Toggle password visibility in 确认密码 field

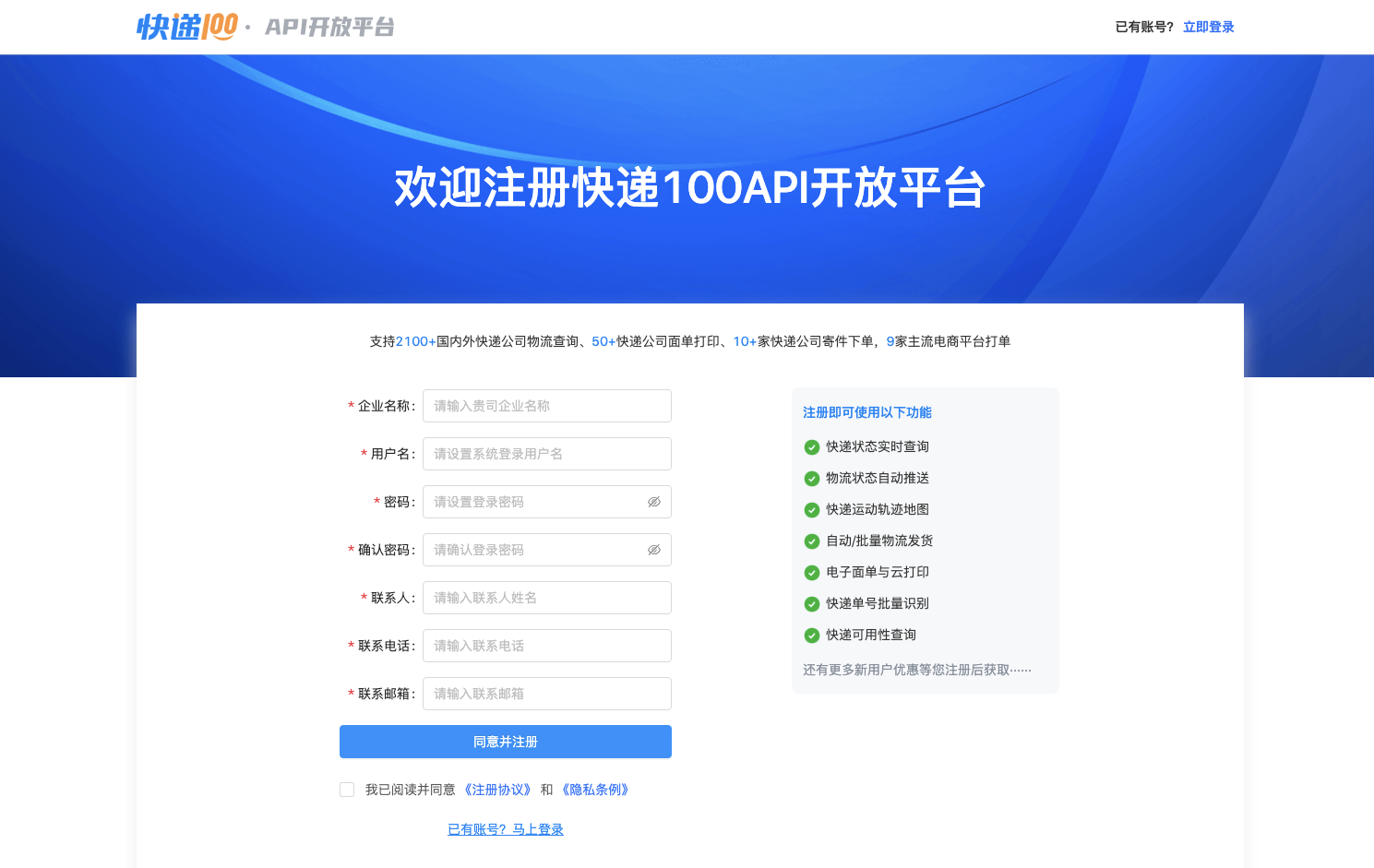click(654, 550)
